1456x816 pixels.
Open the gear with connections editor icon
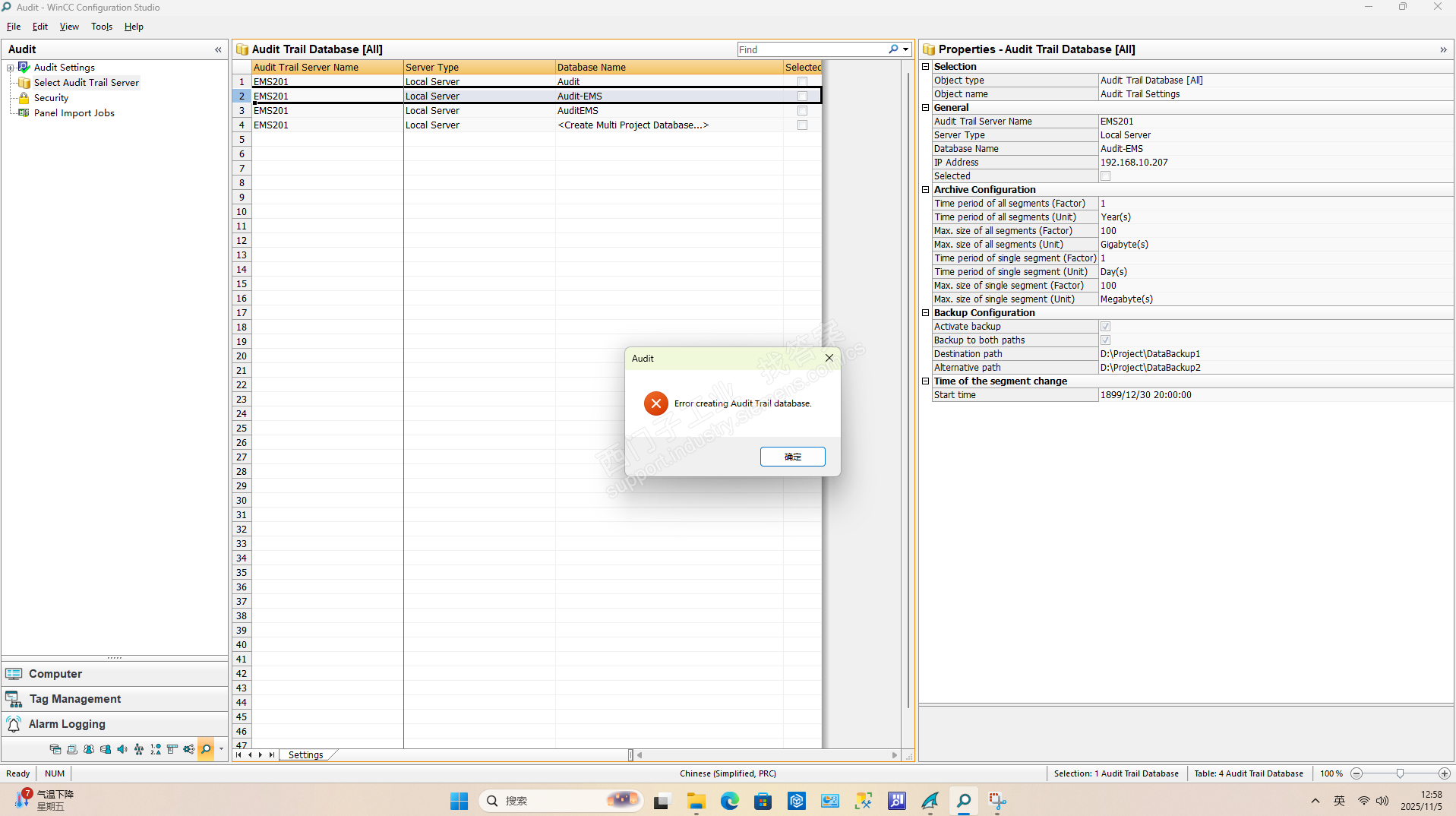coord(189,749)
